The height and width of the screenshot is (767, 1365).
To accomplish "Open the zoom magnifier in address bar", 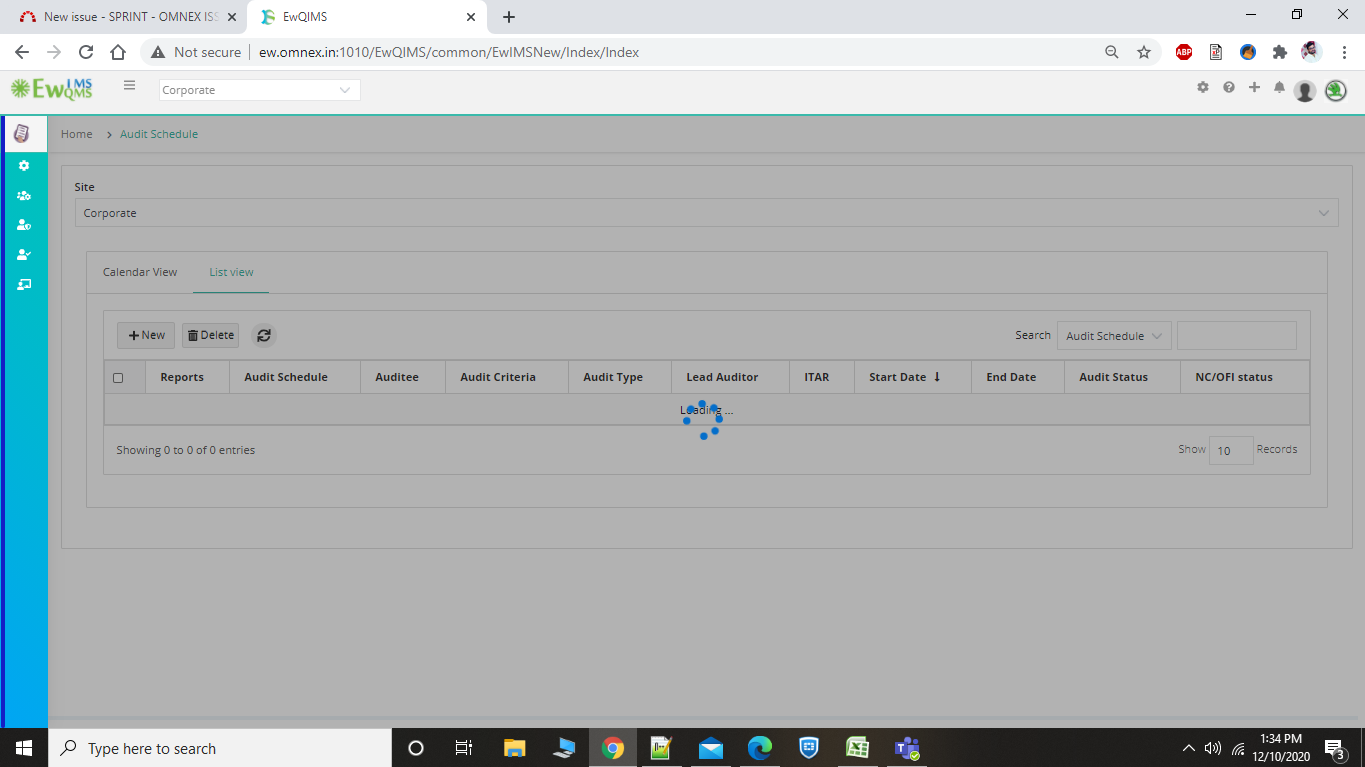I will (x=1111, y=52).
